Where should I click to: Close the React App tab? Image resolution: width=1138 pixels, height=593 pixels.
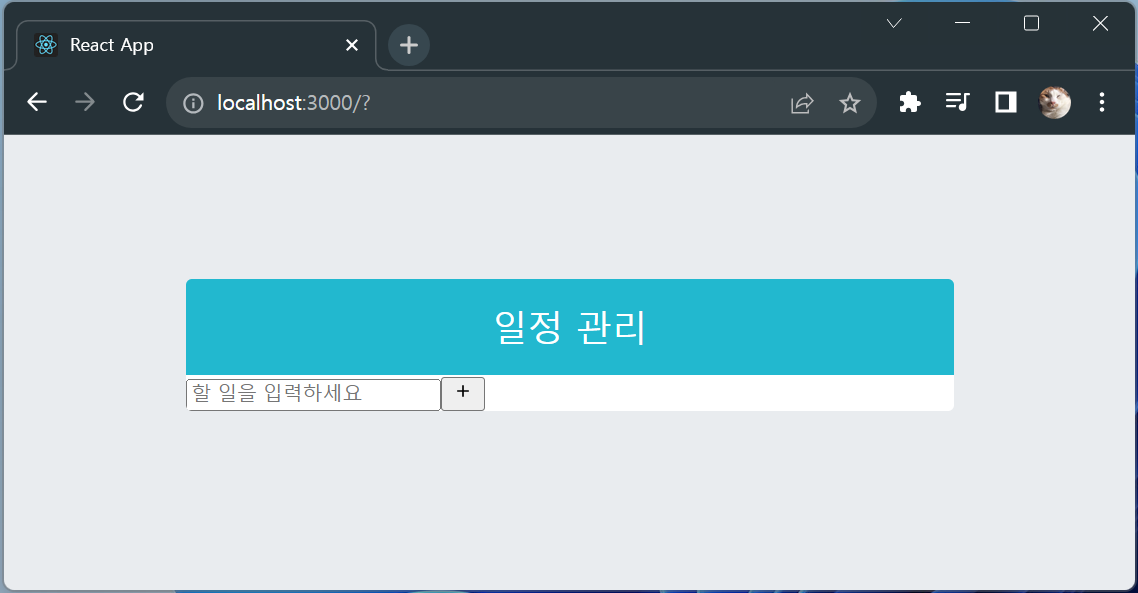[352, 45]
